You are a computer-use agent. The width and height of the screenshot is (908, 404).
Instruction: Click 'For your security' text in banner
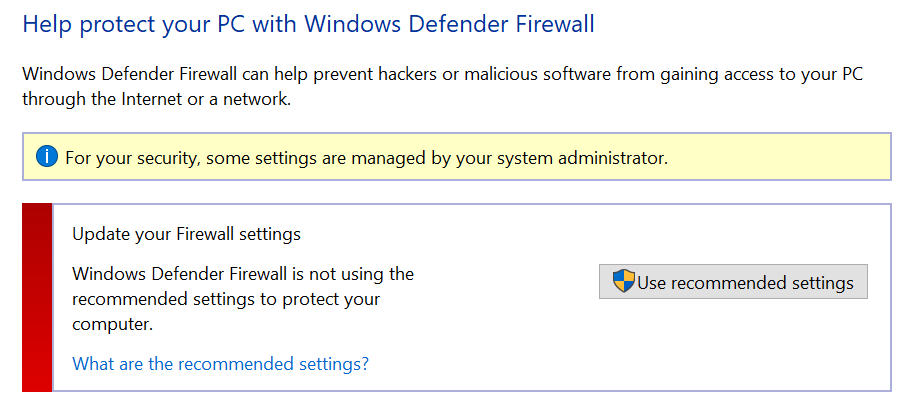pyautogui.click(x=130, y=157)
